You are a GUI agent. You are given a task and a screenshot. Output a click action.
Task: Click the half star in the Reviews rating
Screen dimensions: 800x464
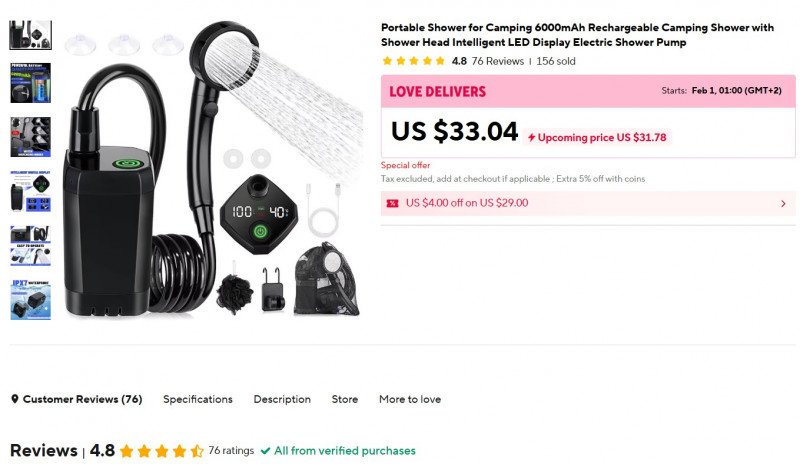[x=197, y=451]
